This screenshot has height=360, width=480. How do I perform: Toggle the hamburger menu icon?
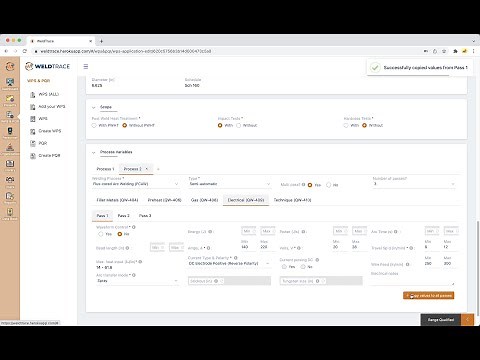pyautogui.click(x=86, y=67)
